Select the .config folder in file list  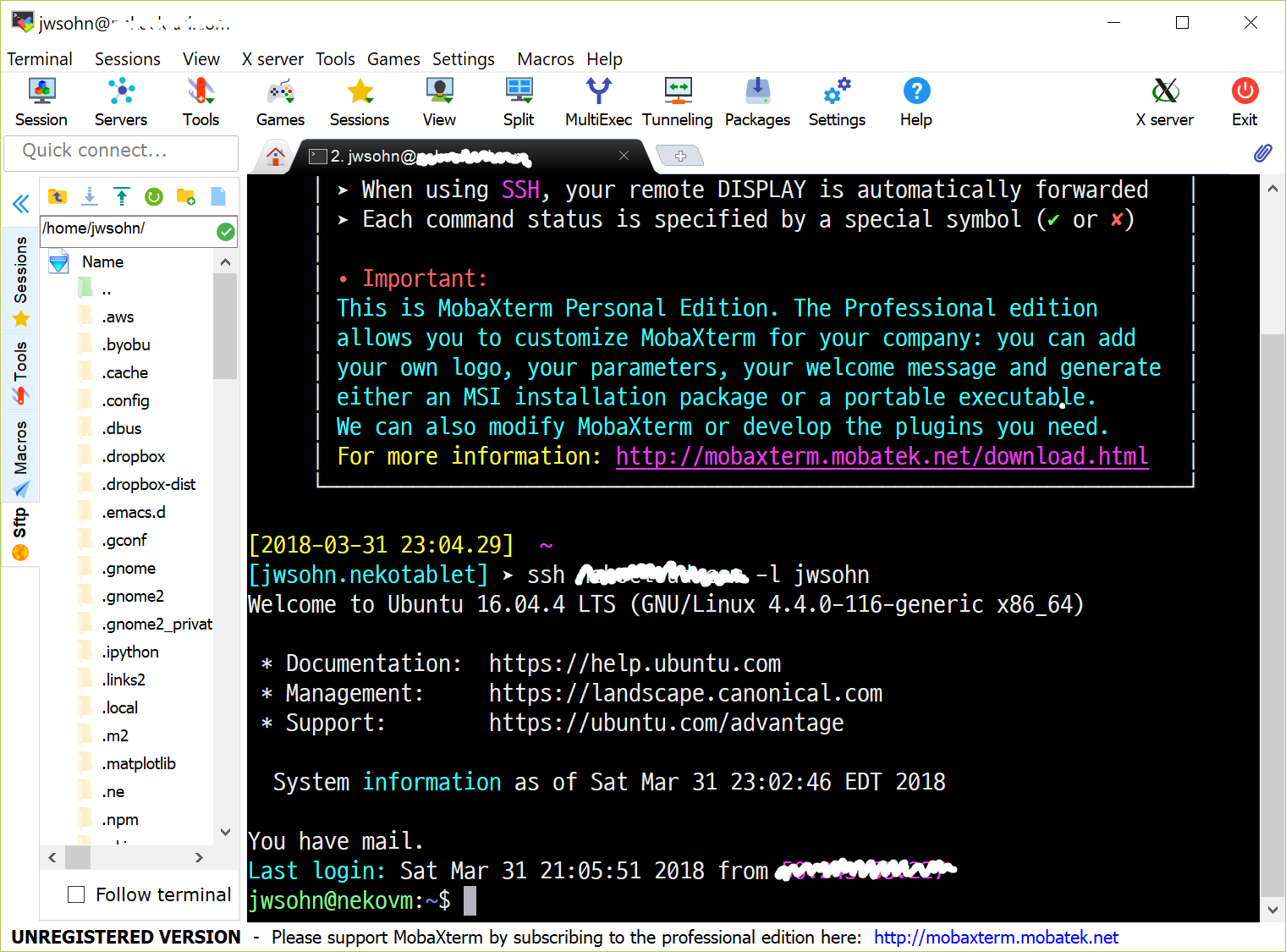(x=125, y=401)
